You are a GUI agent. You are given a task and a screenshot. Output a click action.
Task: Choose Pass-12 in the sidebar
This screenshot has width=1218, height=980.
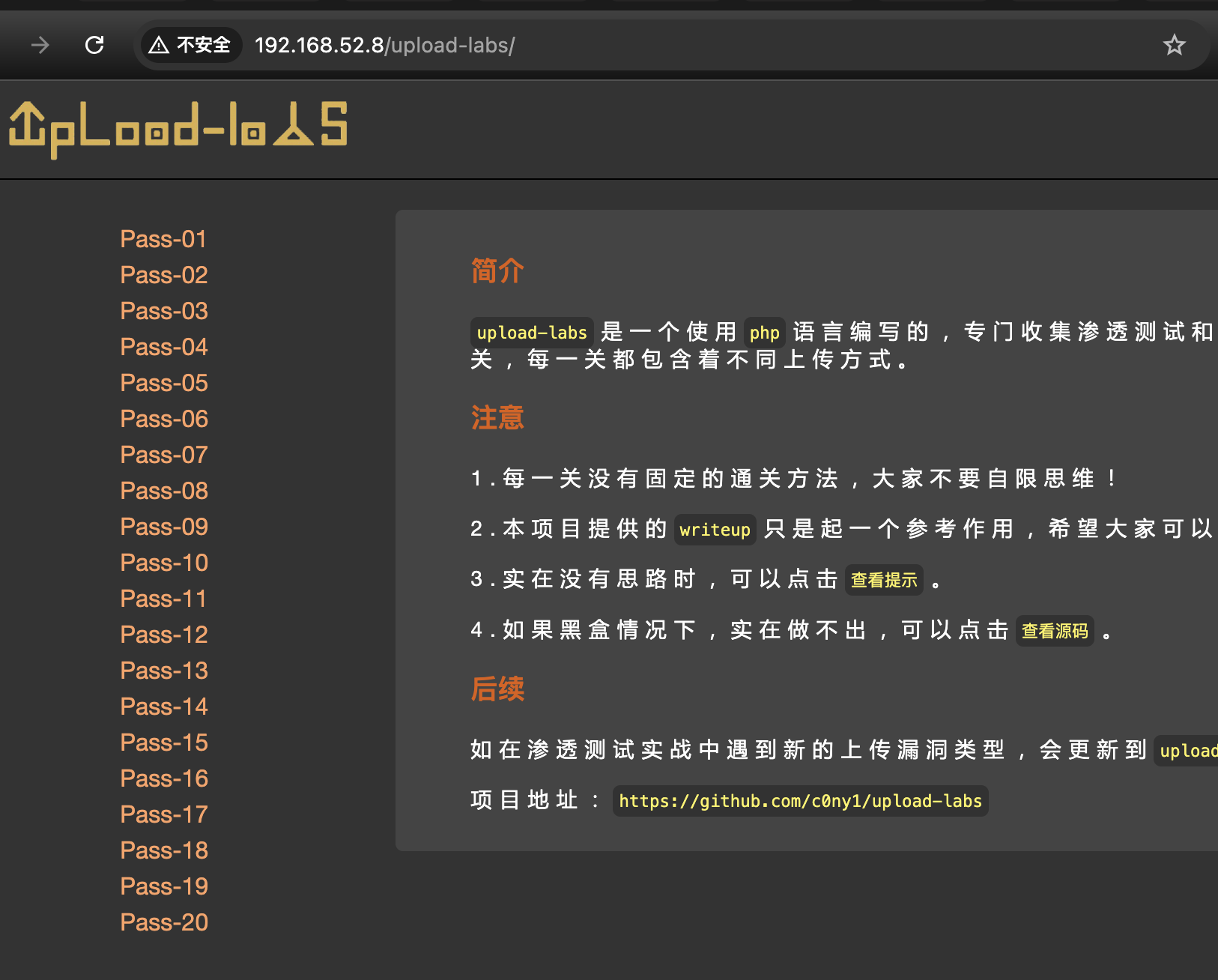coord(164,635)
